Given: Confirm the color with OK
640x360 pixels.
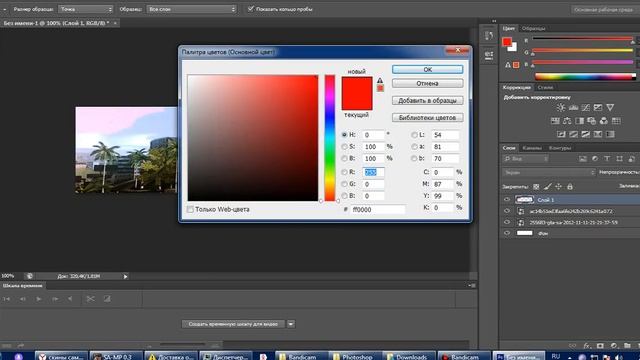Looking at the screenshot, I should point(427,69).
